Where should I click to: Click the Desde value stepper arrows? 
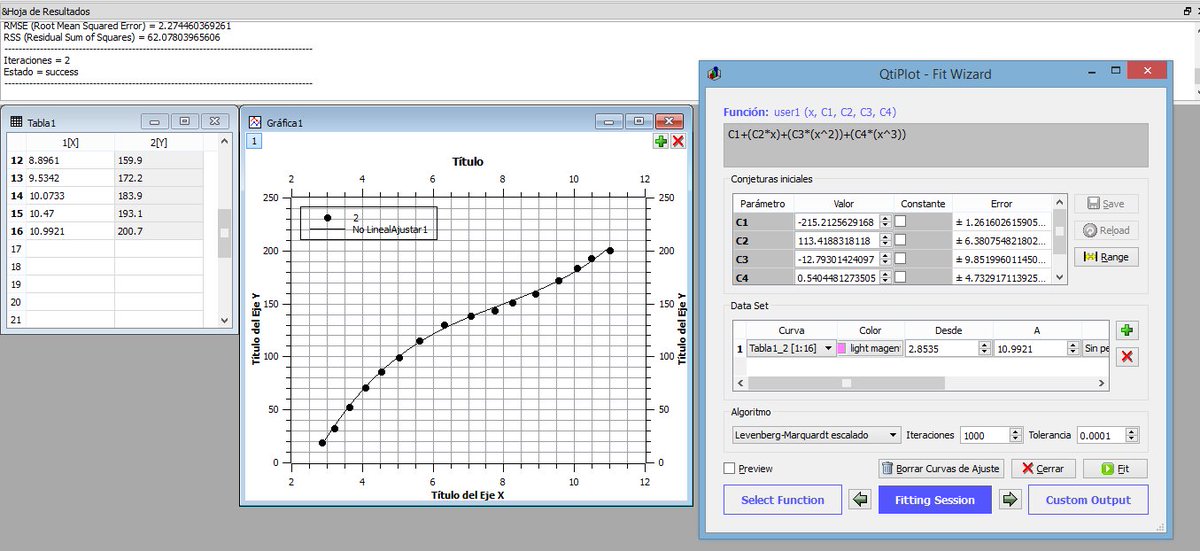[x=984, y=348]
